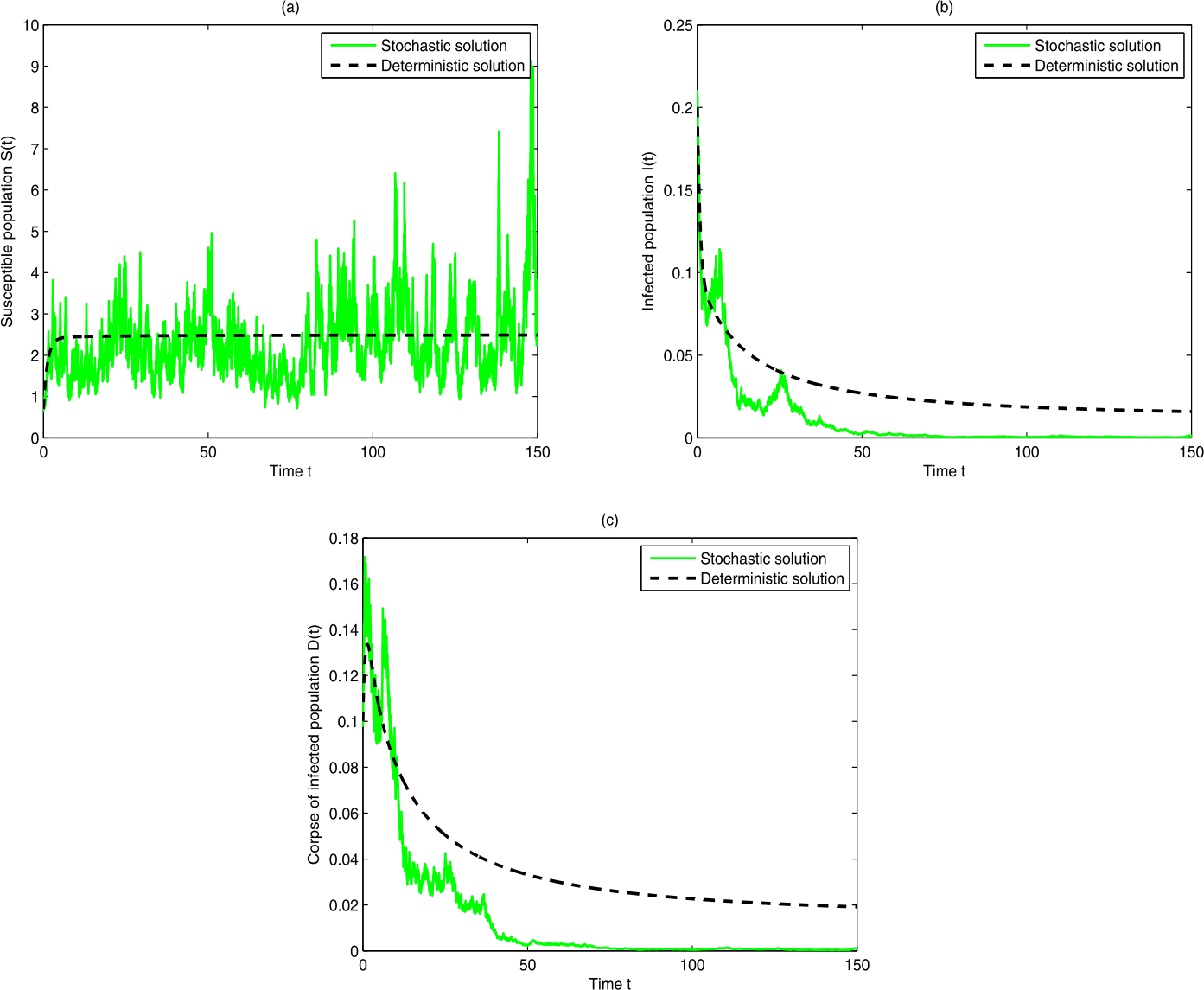Click the "(a)" title above the first plot

coord(290,8)
